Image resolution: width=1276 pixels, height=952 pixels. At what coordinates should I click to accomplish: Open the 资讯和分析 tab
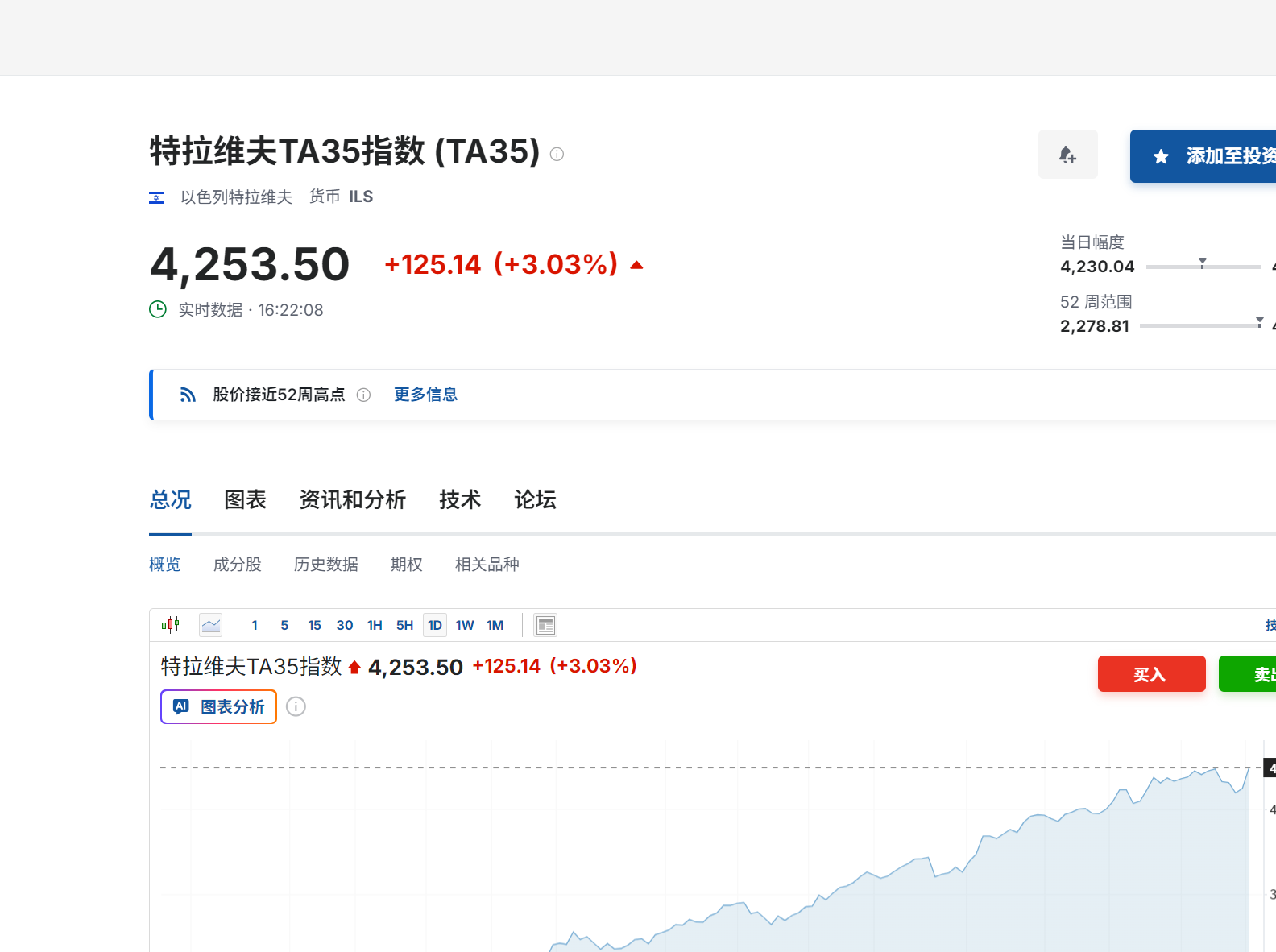click(352, 500)
